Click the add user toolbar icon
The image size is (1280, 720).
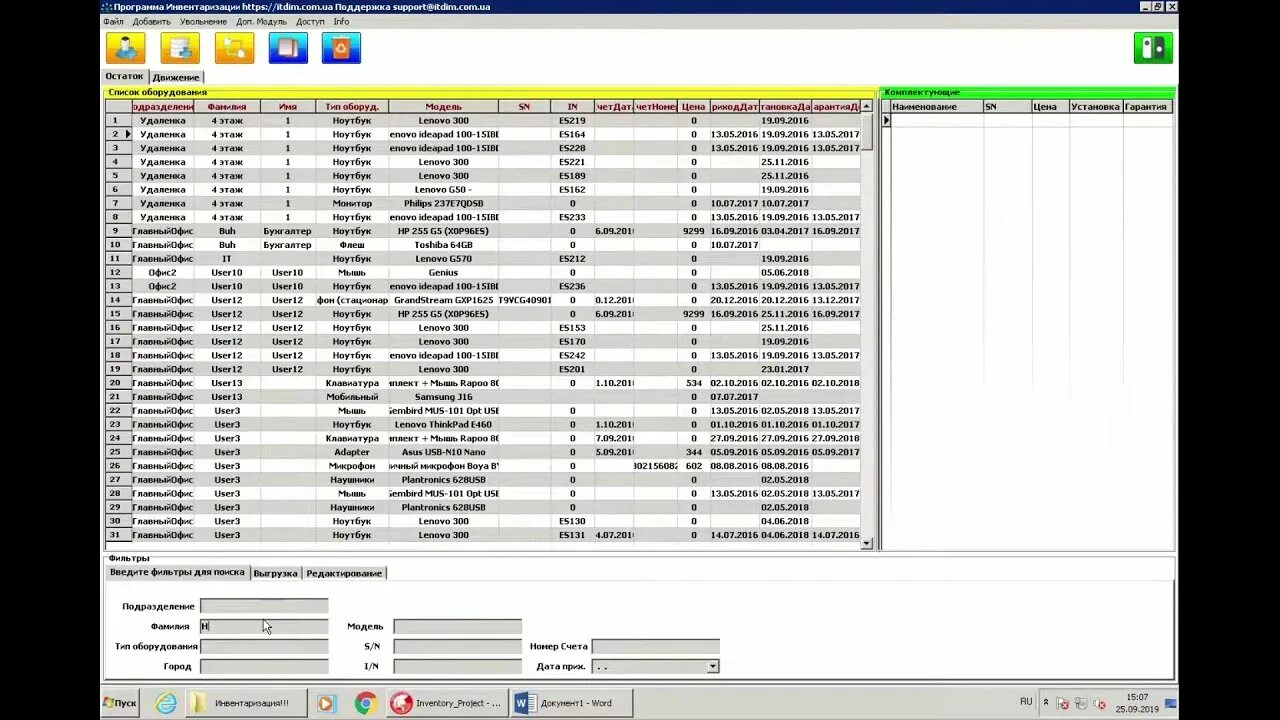(x=126, y=48)
